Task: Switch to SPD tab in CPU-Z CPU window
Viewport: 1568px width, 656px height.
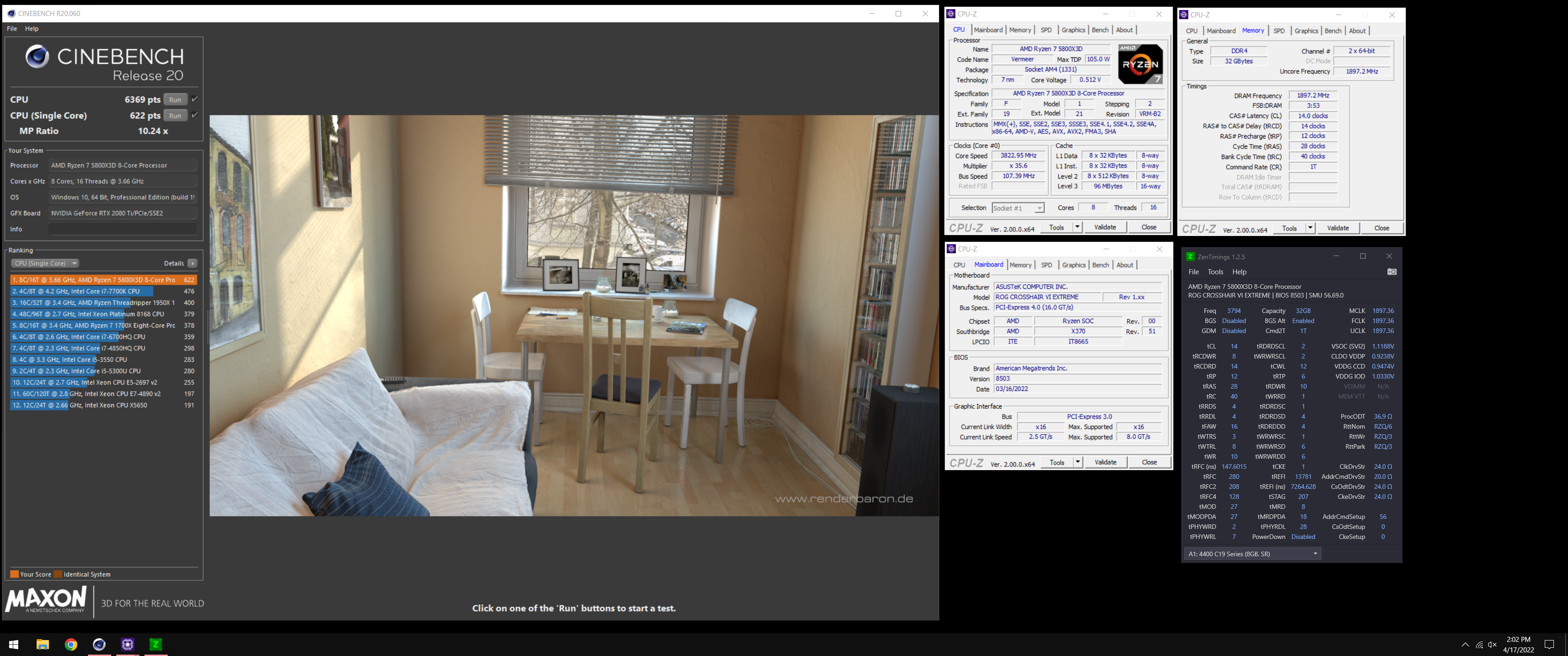Action: pyautogui.click(x=1046, y=30)
